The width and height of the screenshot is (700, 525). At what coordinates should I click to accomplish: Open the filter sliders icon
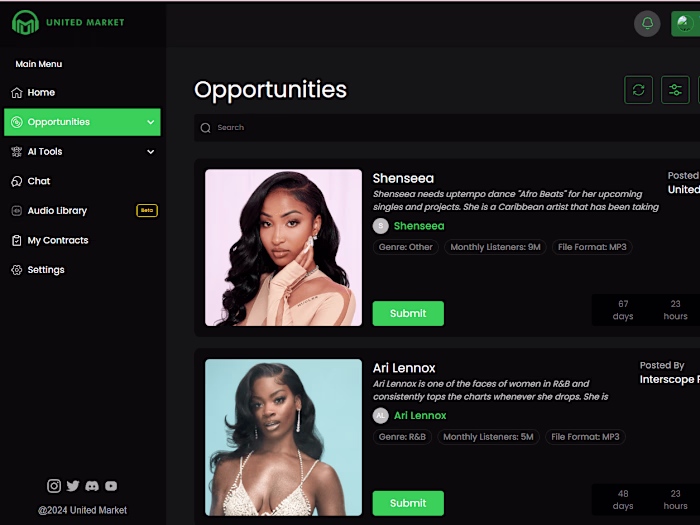tap(675, 90)
